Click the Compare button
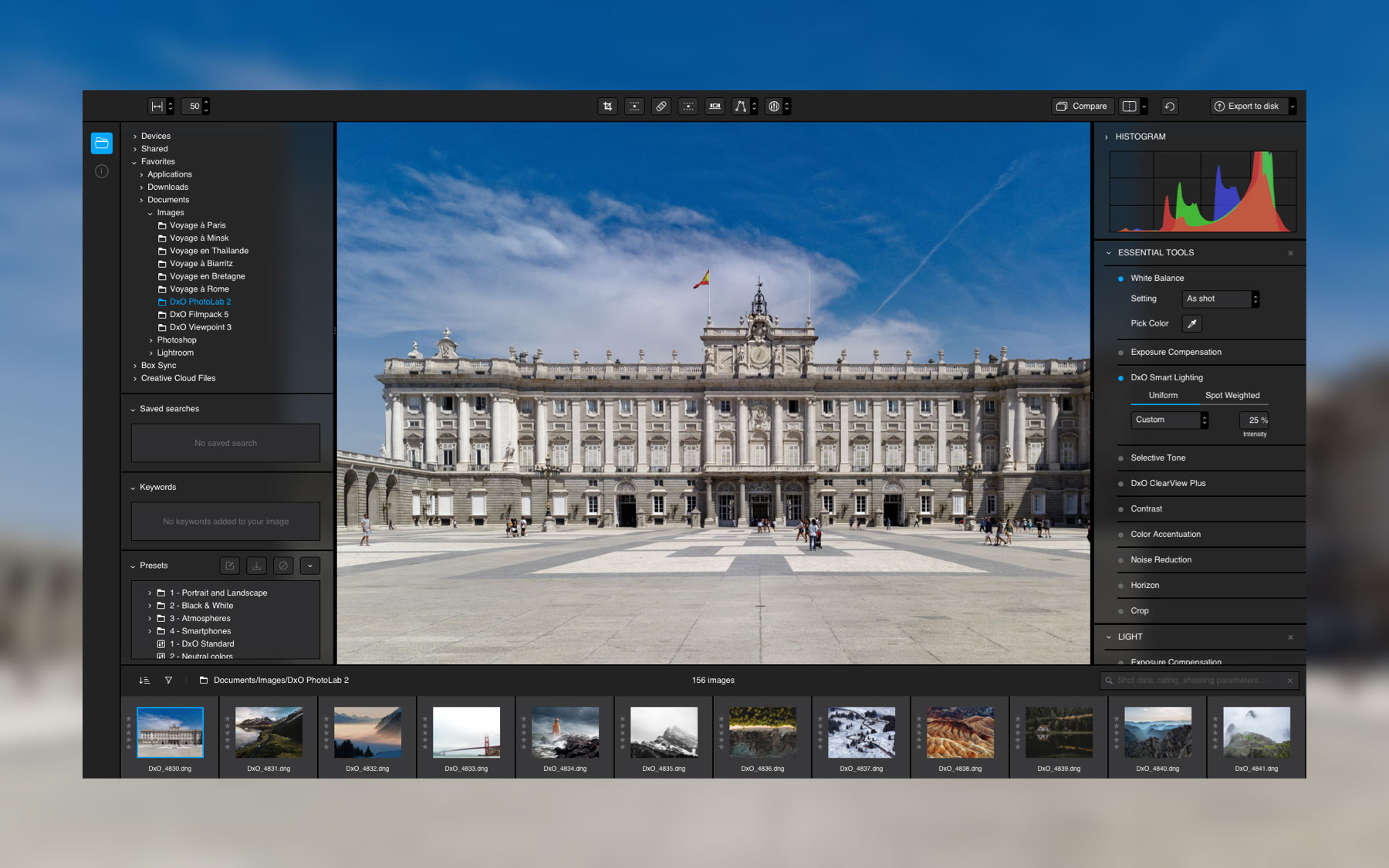 point(1082,106)
